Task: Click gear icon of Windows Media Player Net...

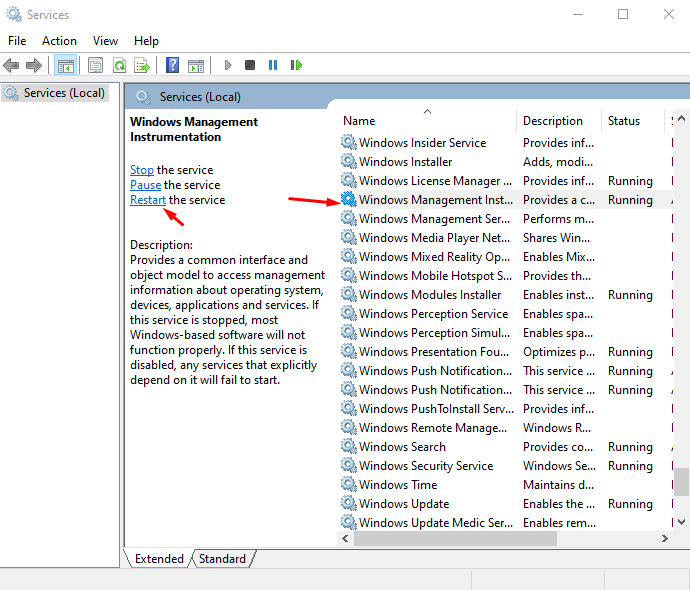Action: click(x=349, y=238)
